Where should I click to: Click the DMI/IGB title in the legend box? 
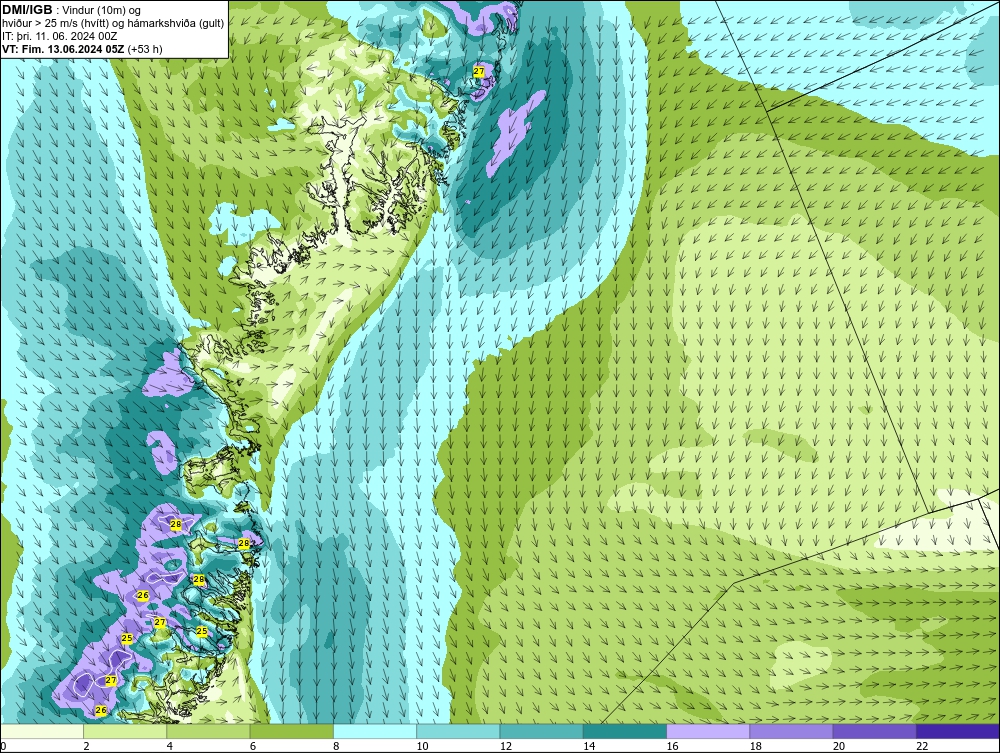[27, 10]
